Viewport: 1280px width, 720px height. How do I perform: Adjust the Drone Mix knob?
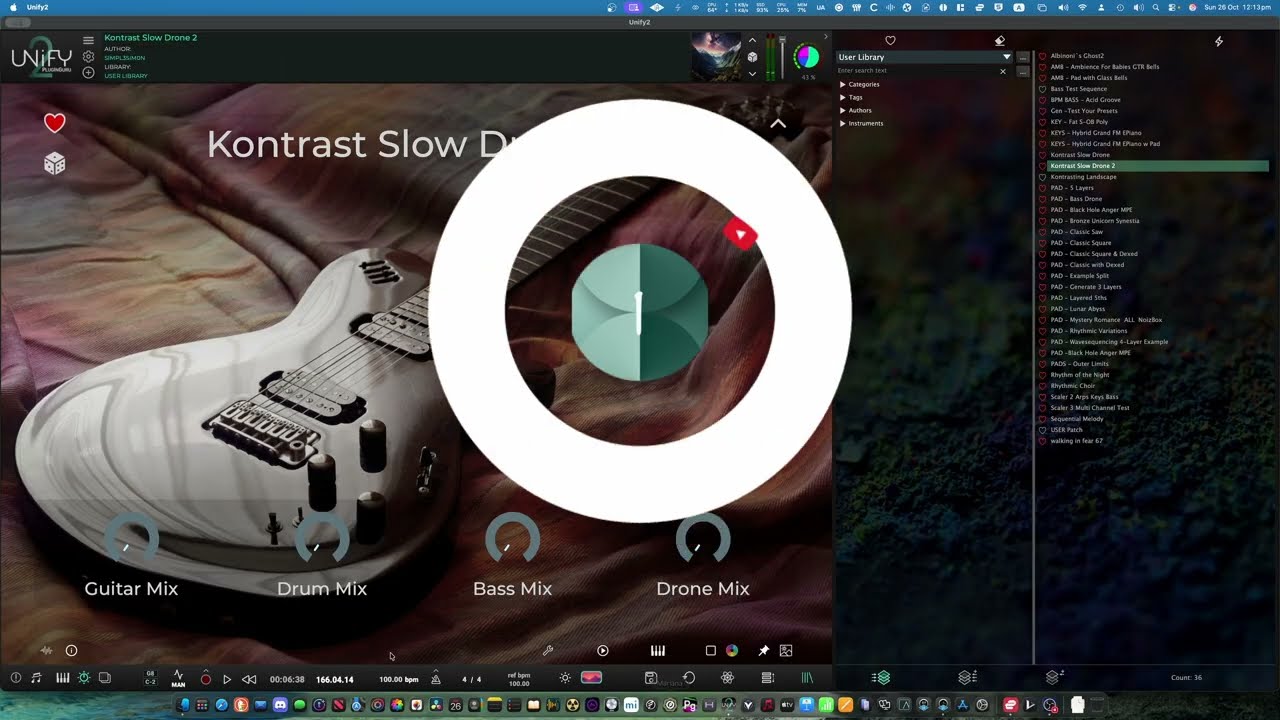(703, 540)
